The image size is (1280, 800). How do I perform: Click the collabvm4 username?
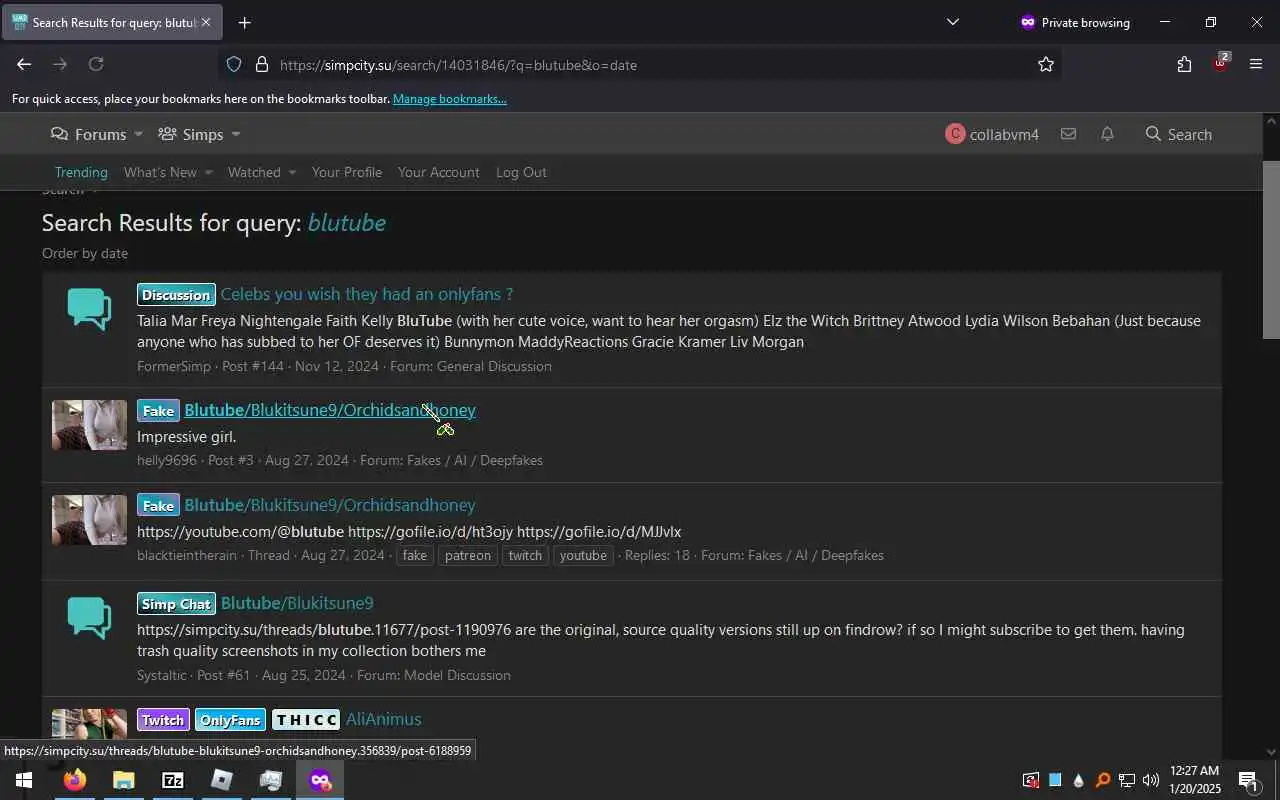click(x=1004, y=134)
